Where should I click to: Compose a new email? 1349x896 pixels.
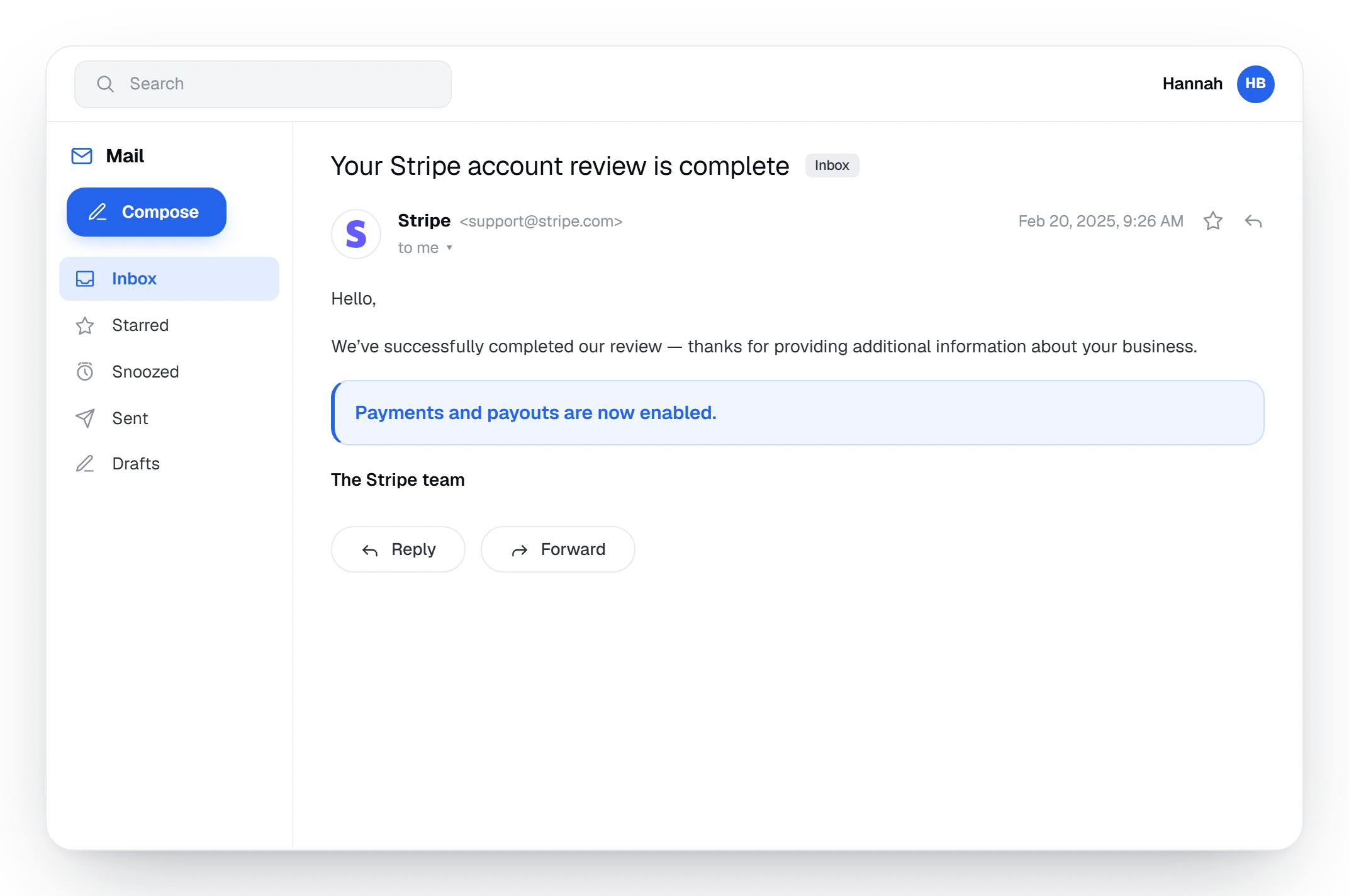point(147,212)
